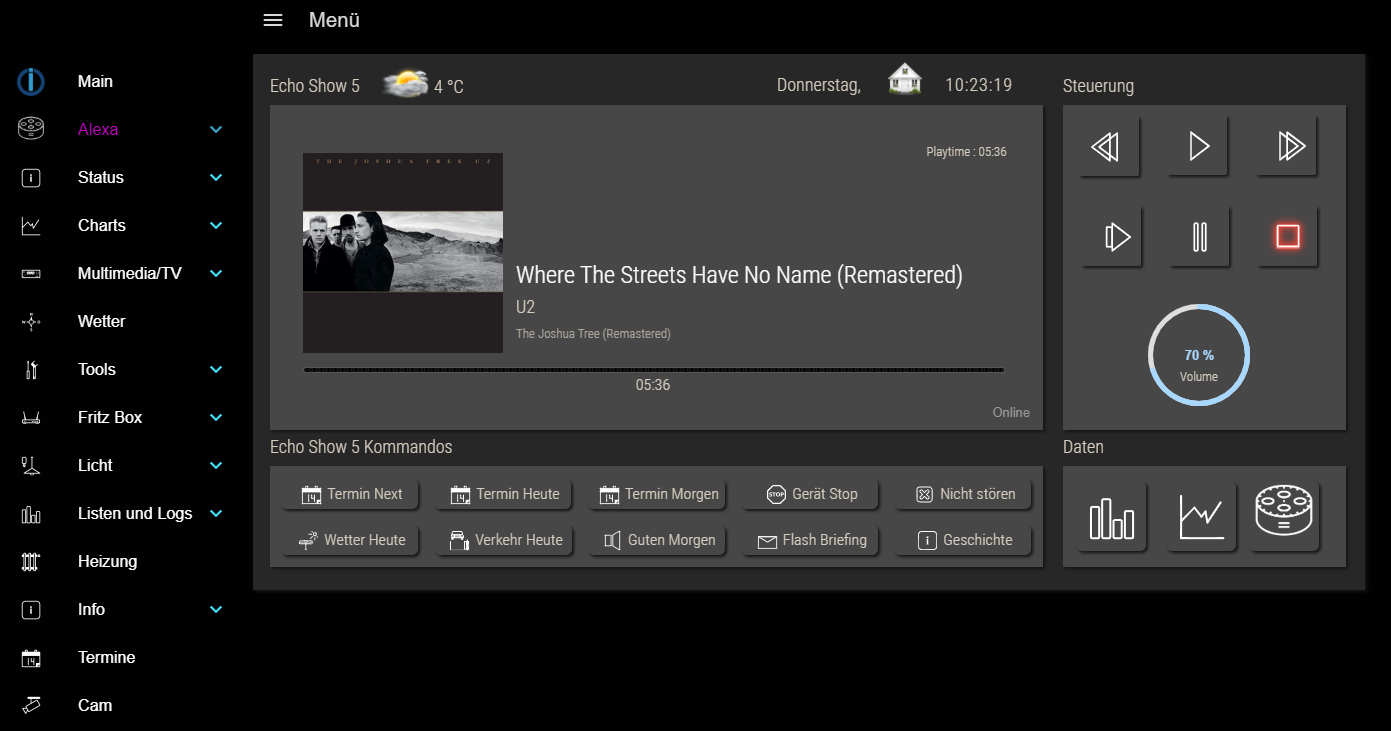Click the Echo device icon beside Alexa in sidebar

[31, 129]
